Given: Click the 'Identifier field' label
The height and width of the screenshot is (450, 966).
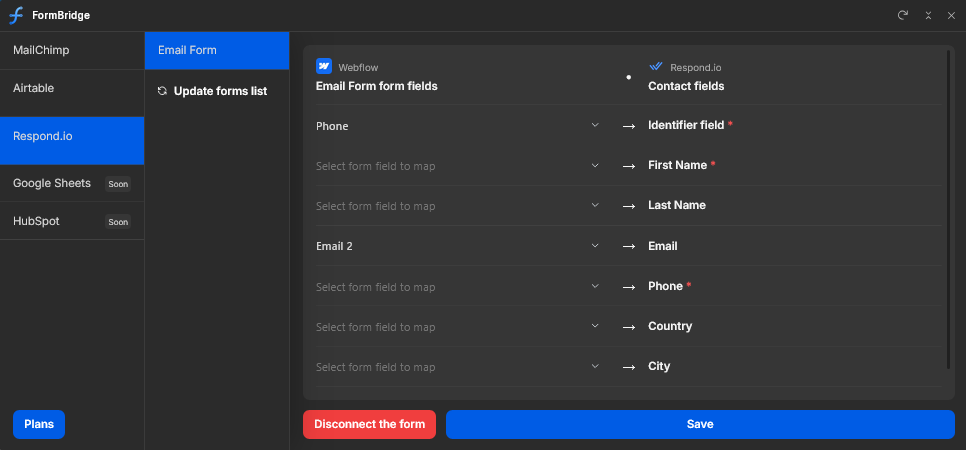Looking at the screenshot, I should tap(686, 125).
